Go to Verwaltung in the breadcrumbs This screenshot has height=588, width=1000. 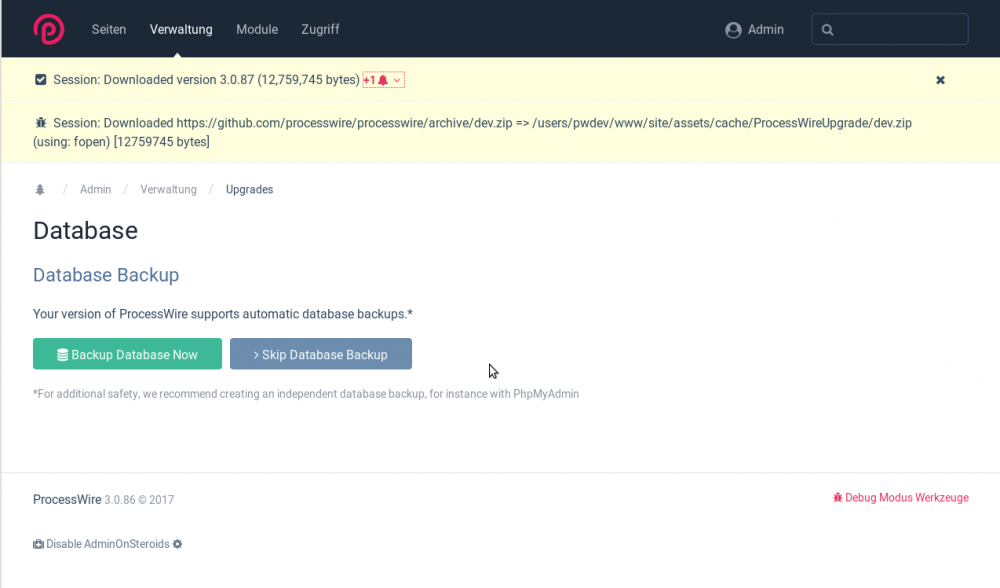click(168, 190)
